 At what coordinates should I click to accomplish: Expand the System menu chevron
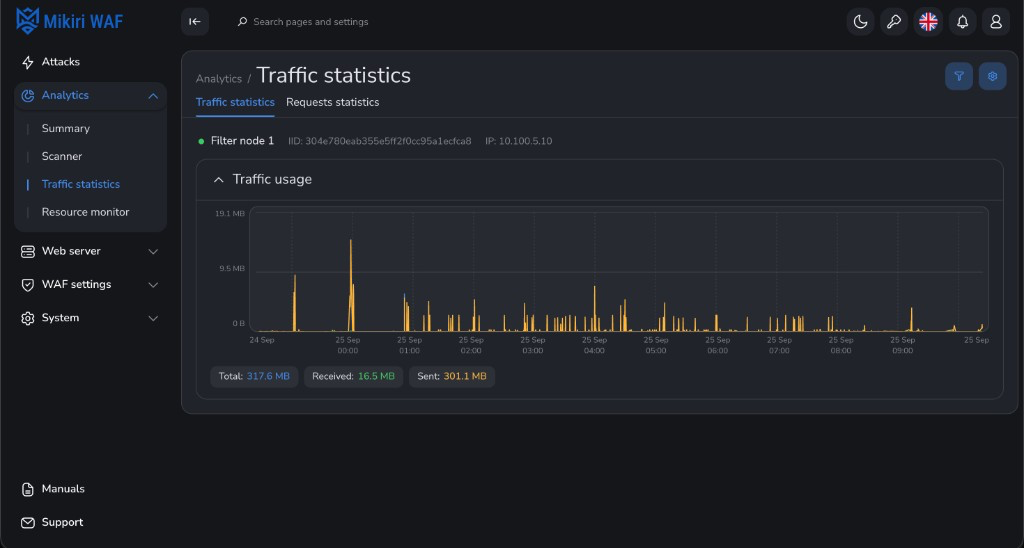click(x=153, y=318)
